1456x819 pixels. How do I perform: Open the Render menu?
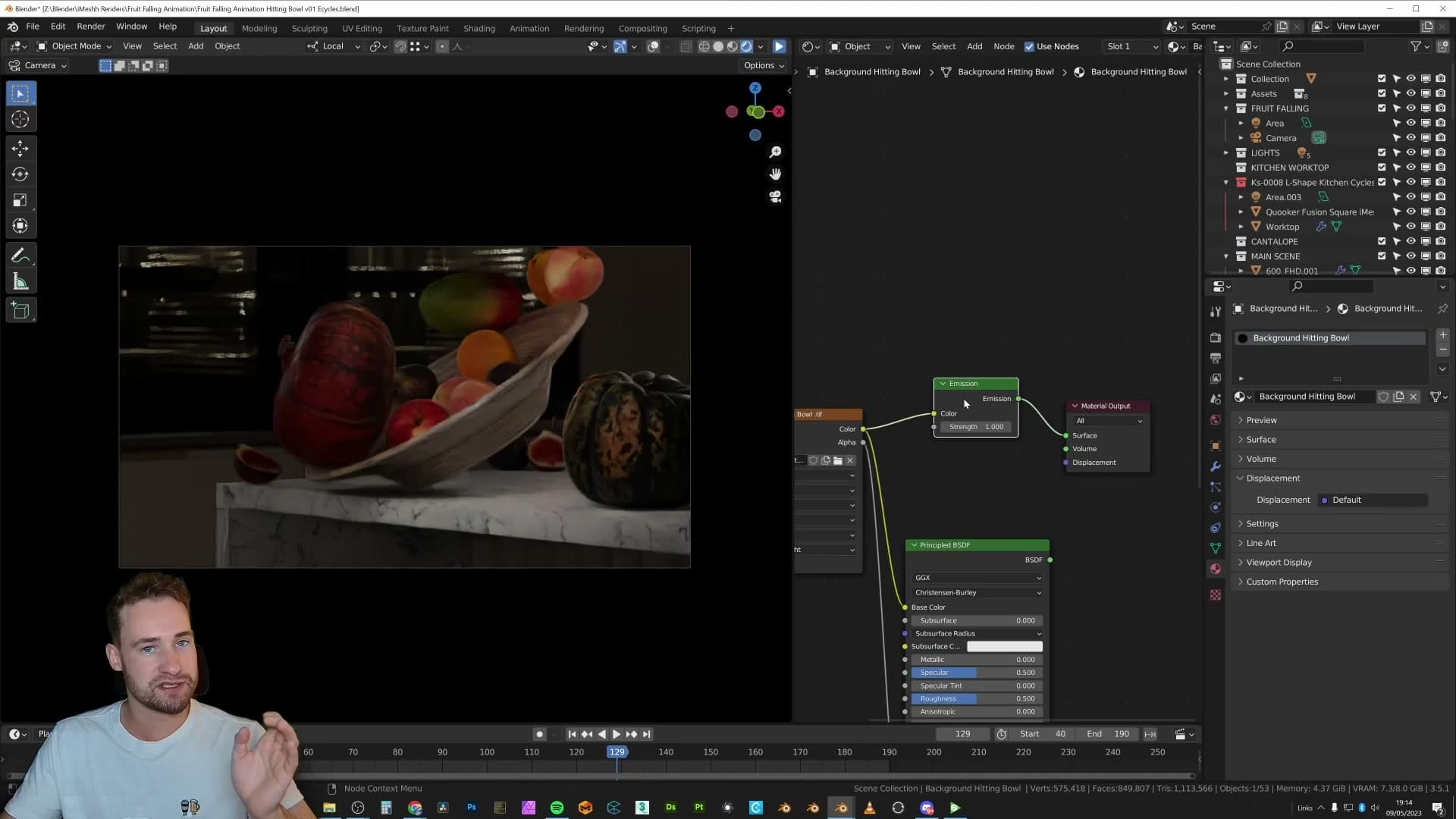point(91,27)
